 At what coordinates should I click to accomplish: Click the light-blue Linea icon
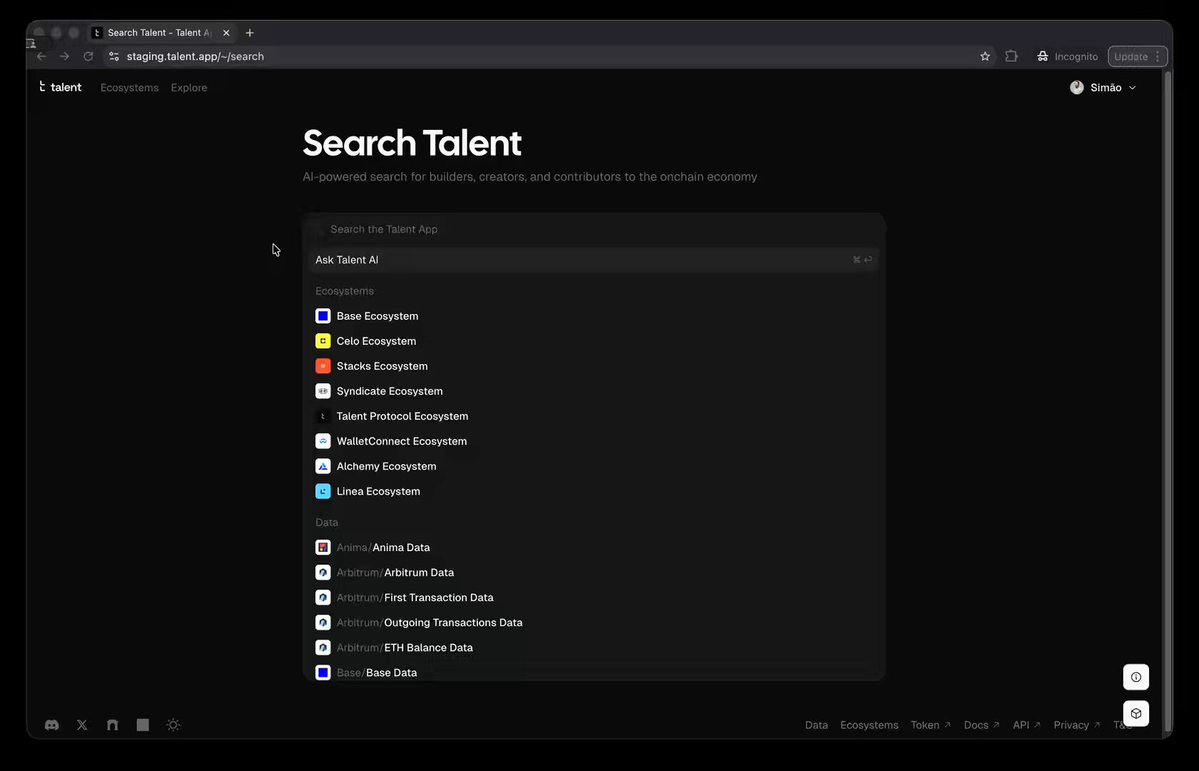click(323, 491)
